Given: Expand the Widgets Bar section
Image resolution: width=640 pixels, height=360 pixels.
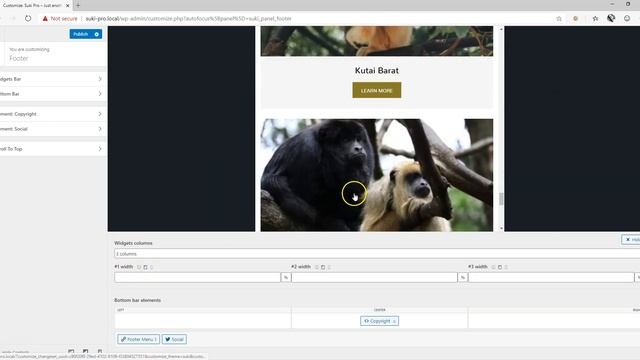Looking at the screenshot, I should tap(51, 79).
